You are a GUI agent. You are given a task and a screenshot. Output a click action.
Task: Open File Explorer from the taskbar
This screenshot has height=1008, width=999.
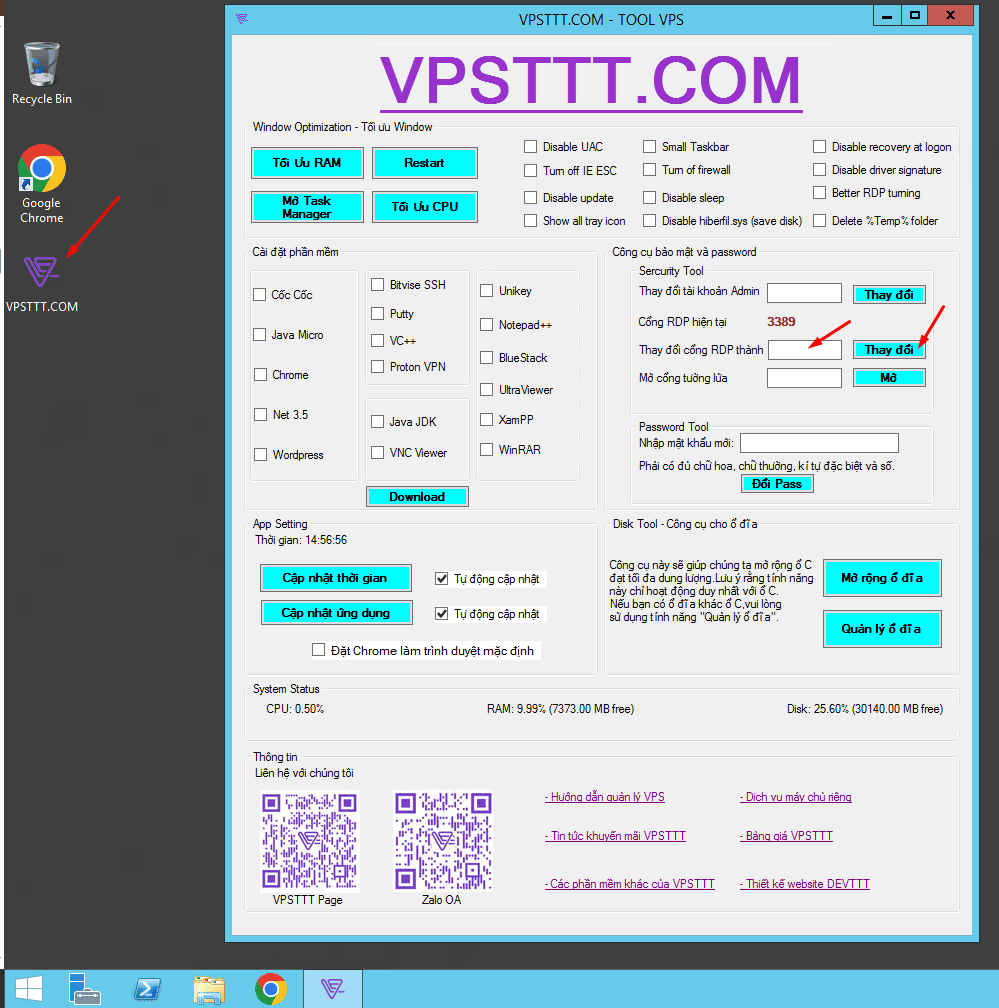(x=209, y=989)
